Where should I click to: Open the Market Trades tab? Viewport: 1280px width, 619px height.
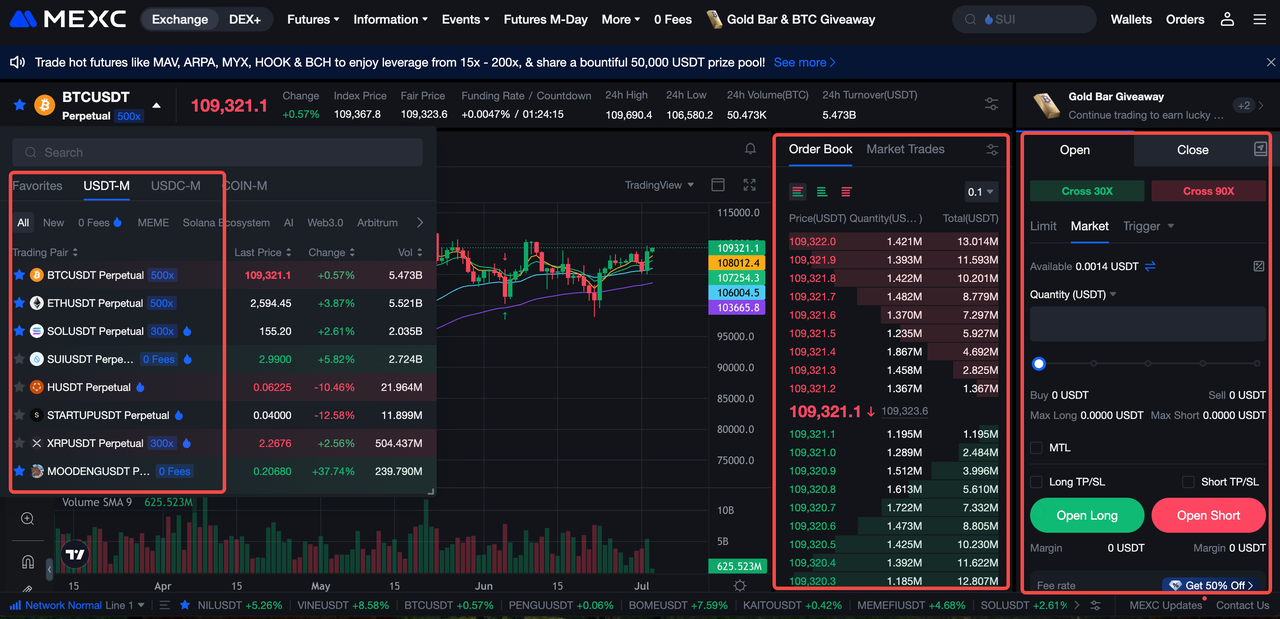tap(905, 149)
